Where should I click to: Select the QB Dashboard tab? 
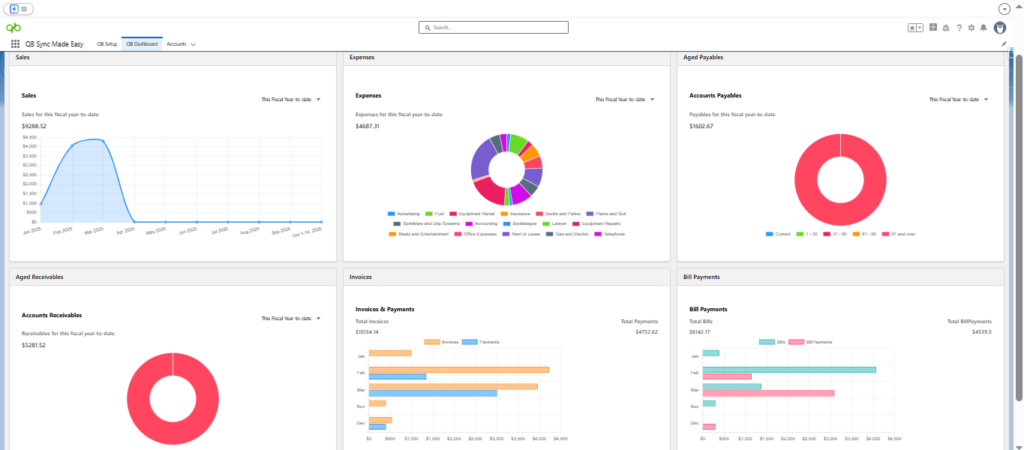[142, 44]
